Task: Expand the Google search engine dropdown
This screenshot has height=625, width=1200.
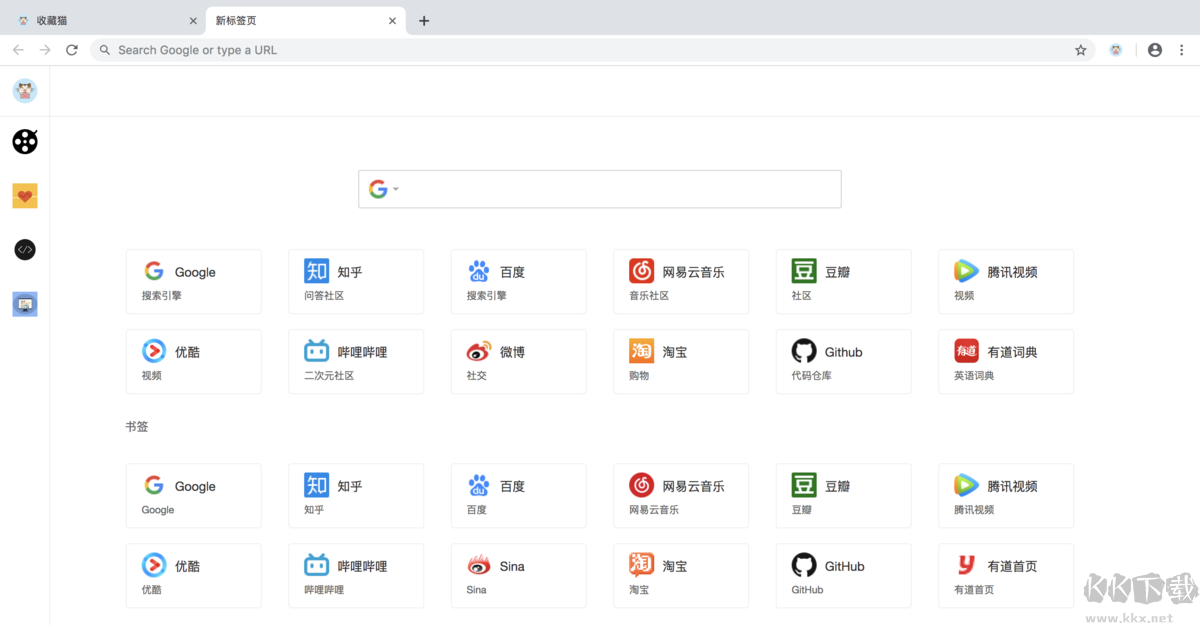Action: pos(382,189)
